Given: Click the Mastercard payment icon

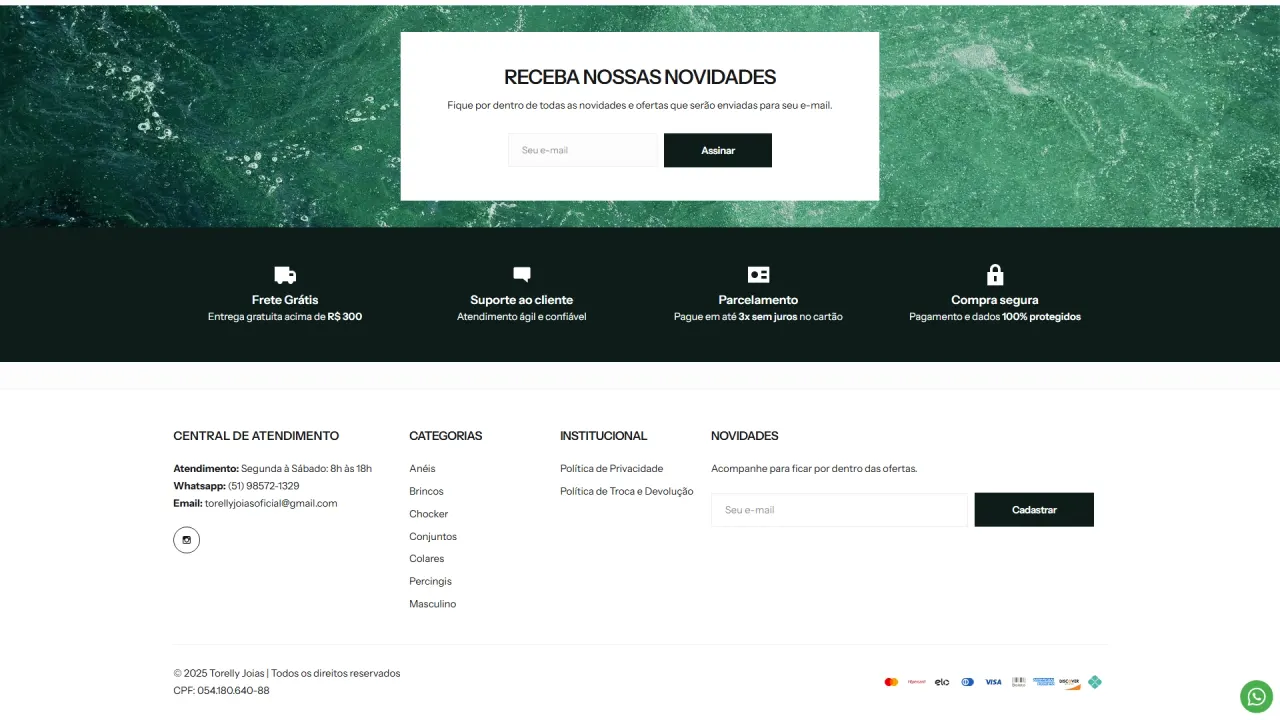Looking at the screenshot, I should coord(891,682).
